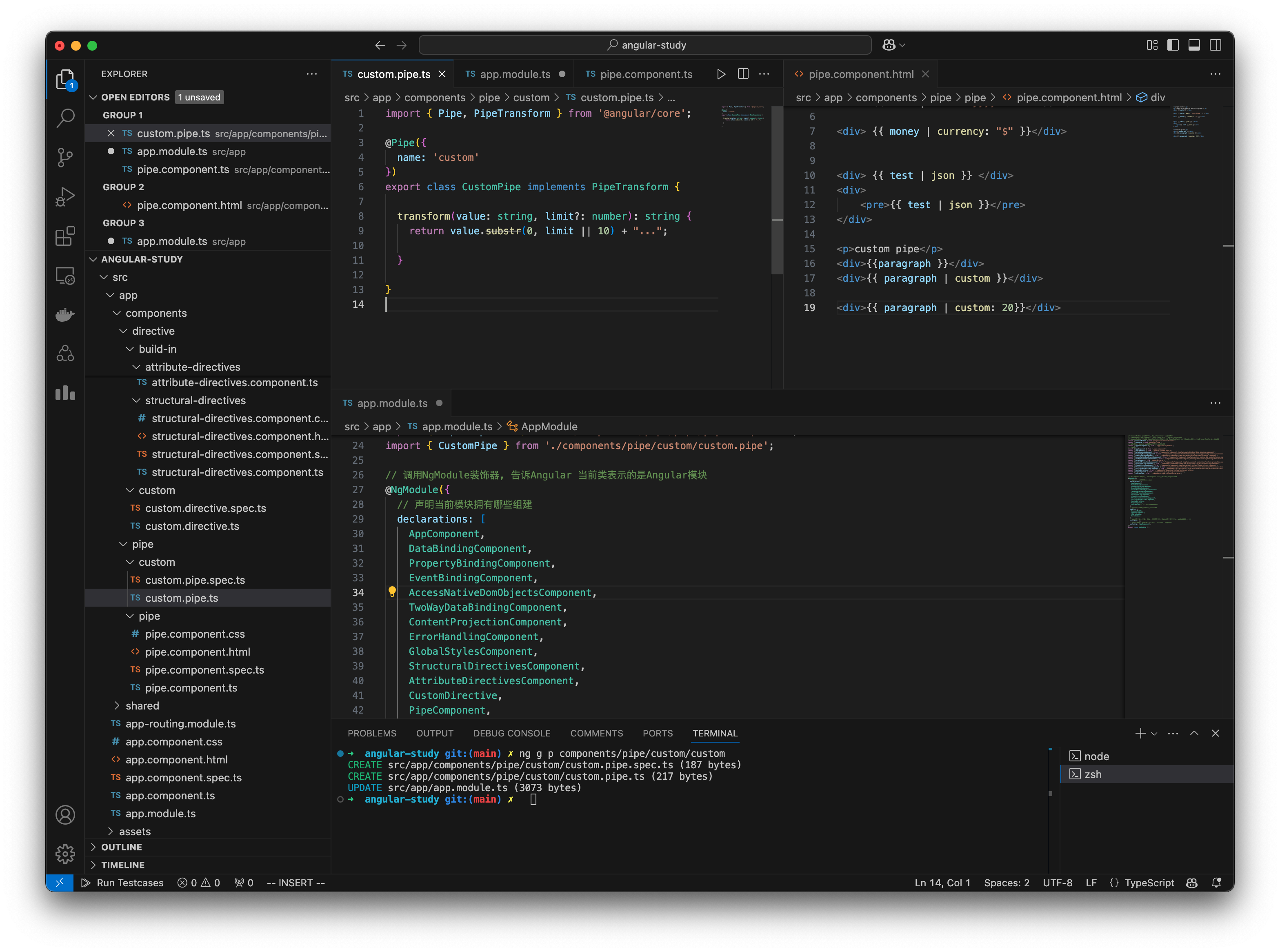Expand the shared folder

tap(142, 705)
